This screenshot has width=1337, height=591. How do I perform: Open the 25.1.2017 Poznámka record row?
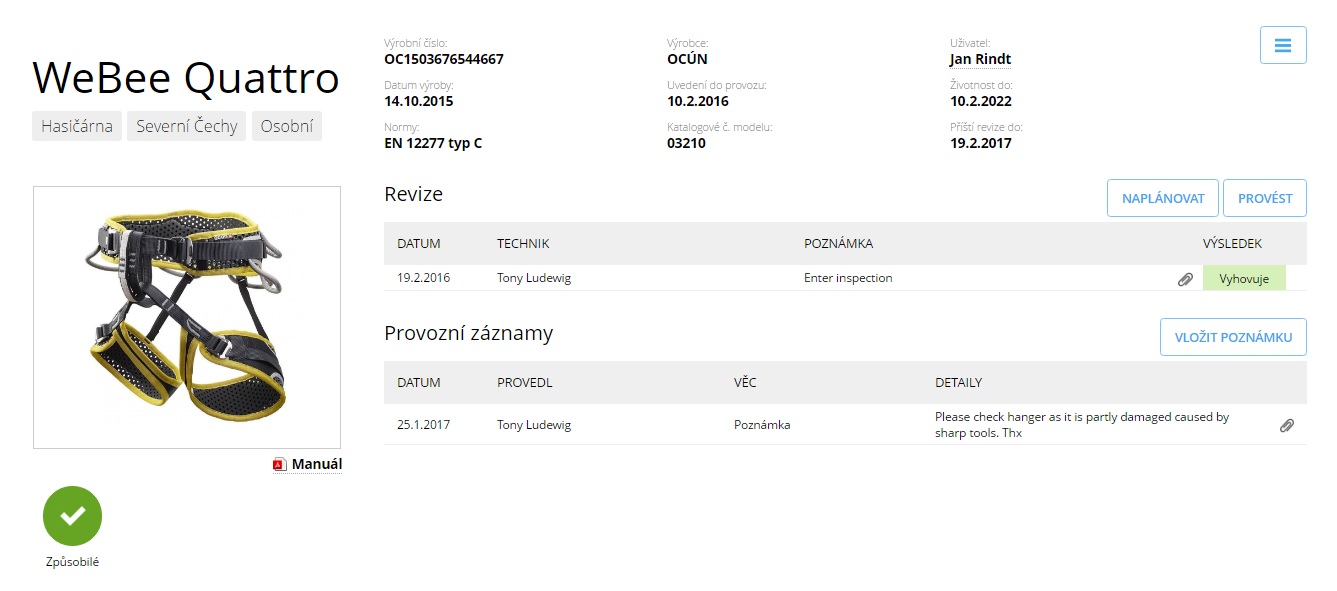pos(845,424)
